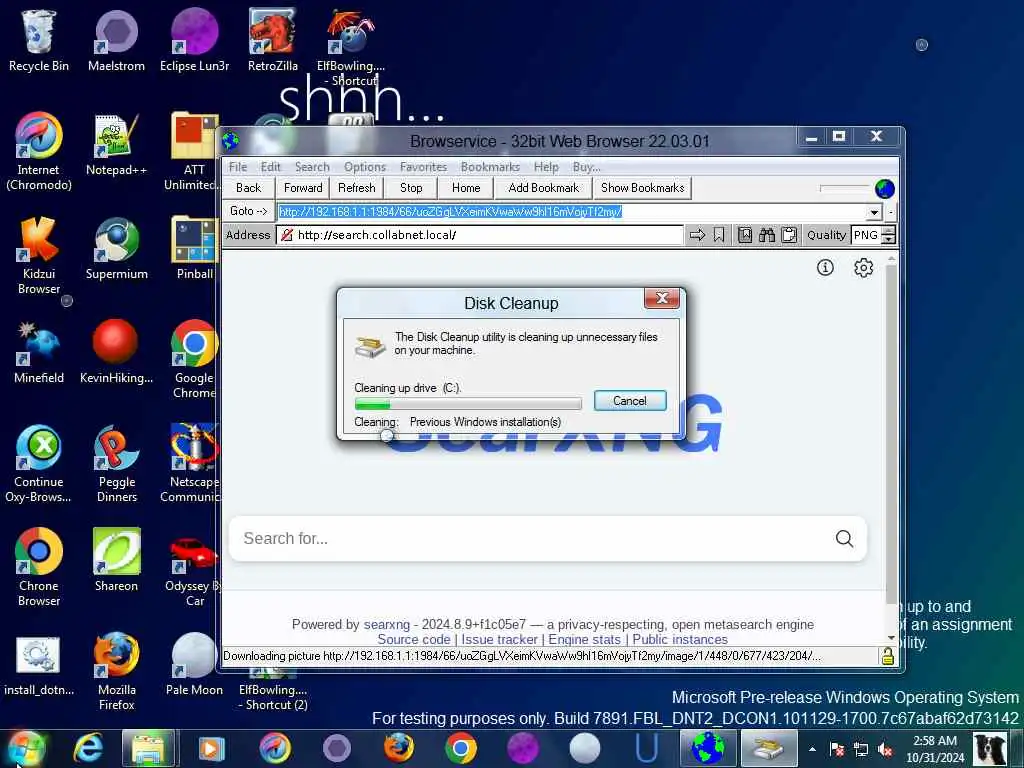Open the Maelstrom desktop shortcut
This screenshot has width=1024, height=768.
tap(116, 40)
